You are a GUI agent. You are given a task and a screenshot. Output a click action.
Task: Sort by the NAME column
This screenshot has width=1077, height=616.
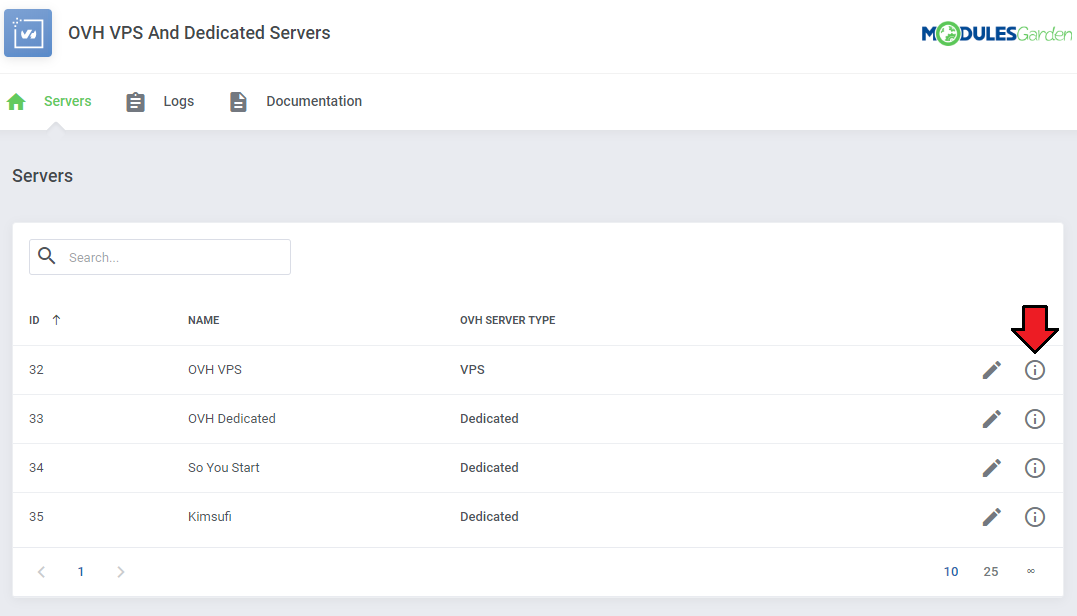pos(203,320)
